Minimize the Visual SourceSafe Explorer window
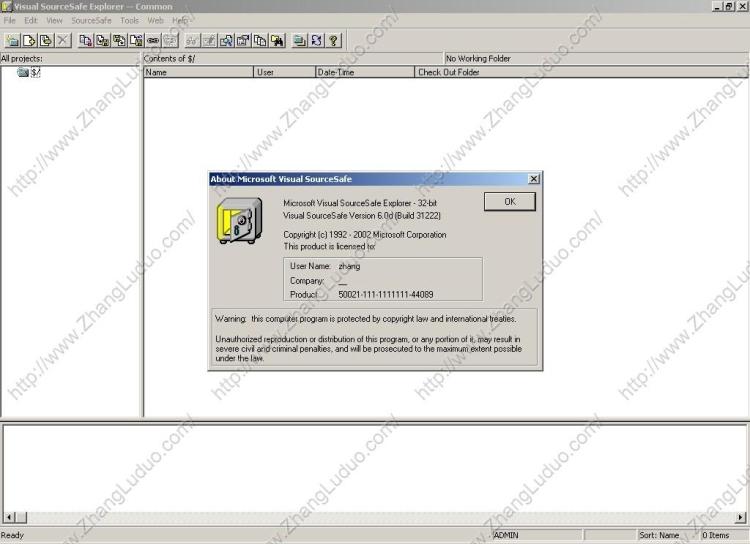The image size is (750, 544). click(717, 6)
